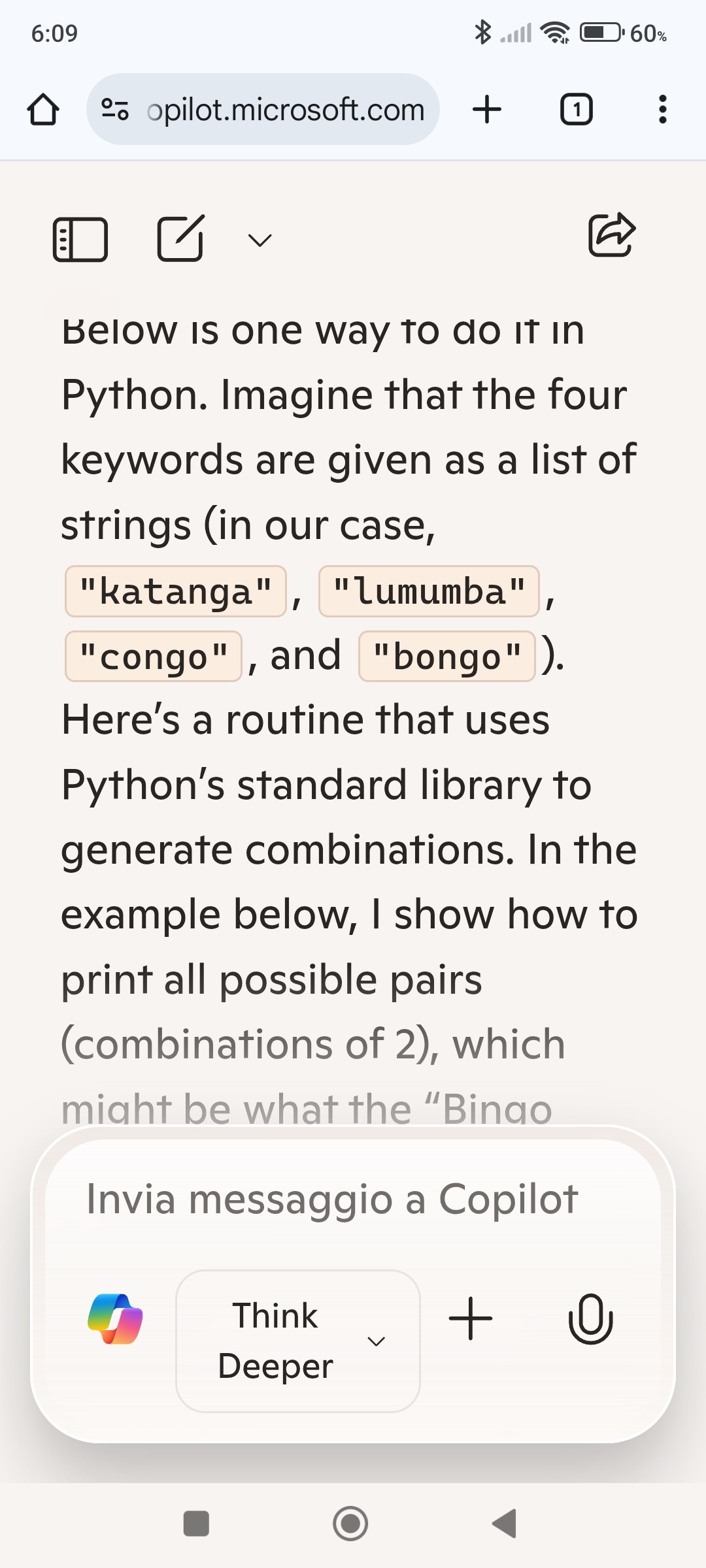Tap the colorful Copilot logo icon

pos(116,1318)
